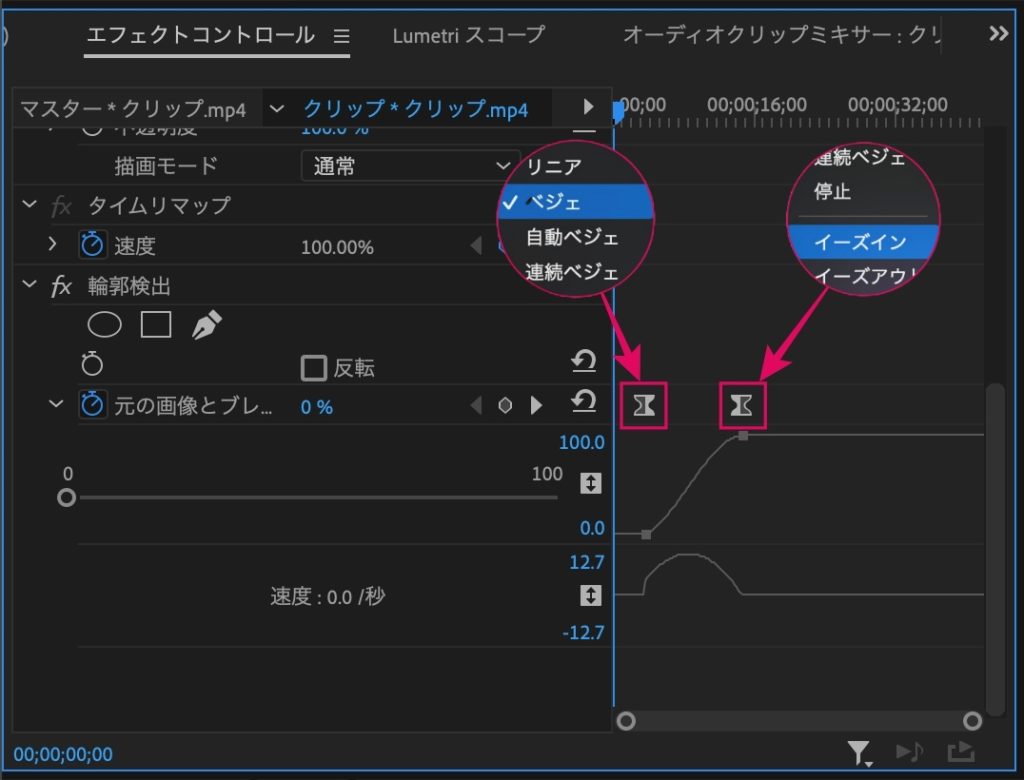1024x780 pixels.
Task: Create an ellipse mask
Action: (104, 325)
